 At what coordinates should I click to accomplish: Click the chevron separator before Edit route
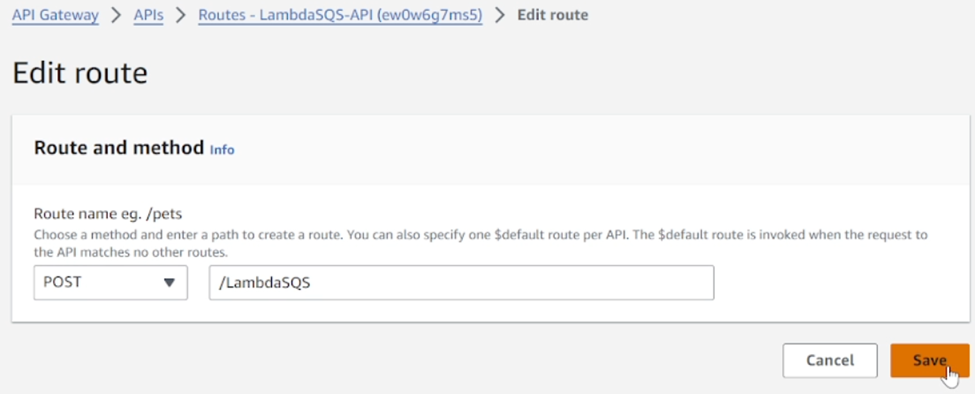(x=500, y=15)
